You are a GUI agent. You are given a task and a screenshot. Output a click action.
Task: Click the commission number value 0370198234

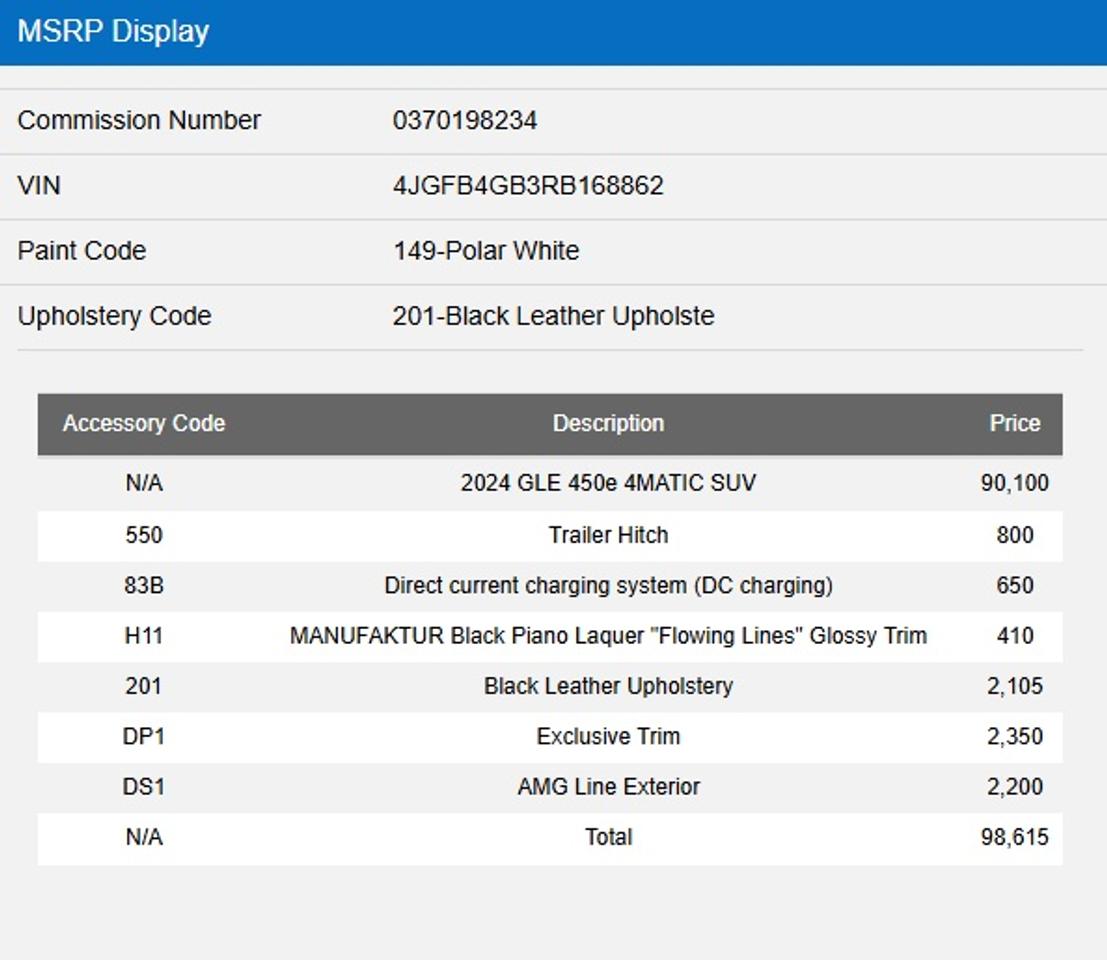pos(464,121)
